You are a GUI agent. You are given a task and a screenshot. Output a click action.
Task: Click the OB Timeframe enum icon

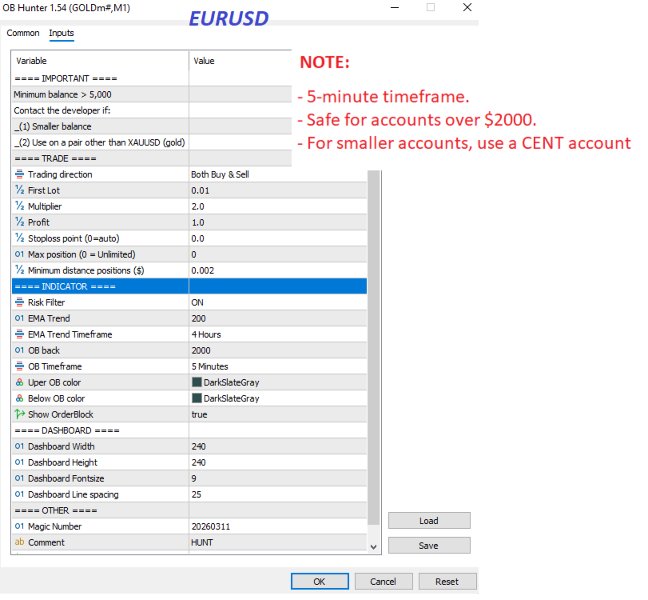(19, 367)
